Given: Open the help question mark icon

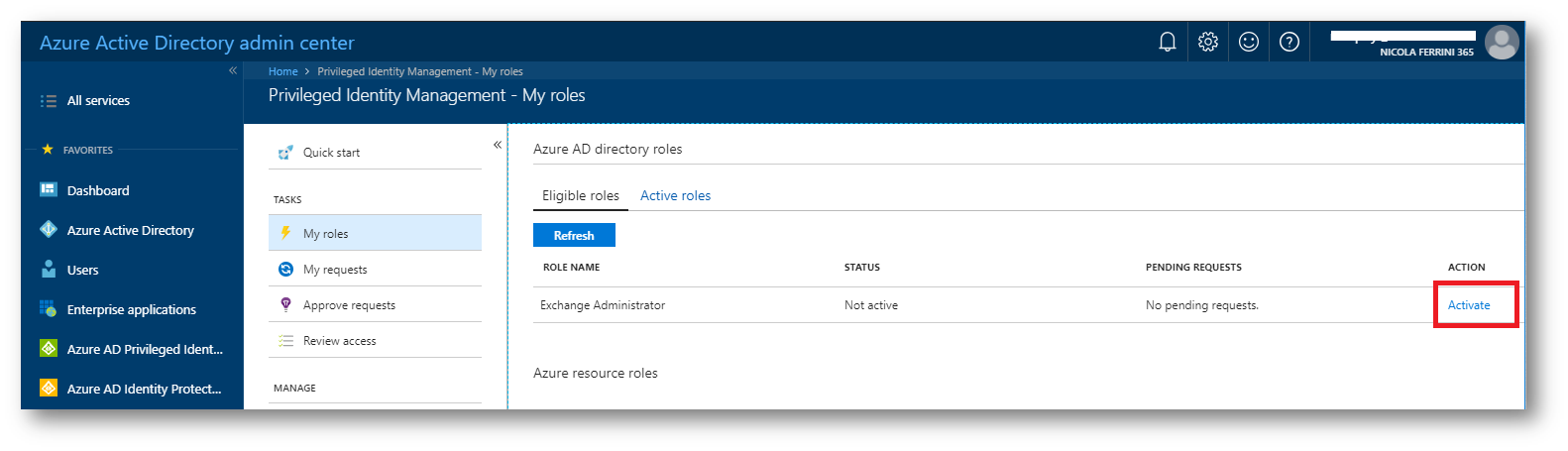Looking at the screenshot, I should [x=1289, y=42].
